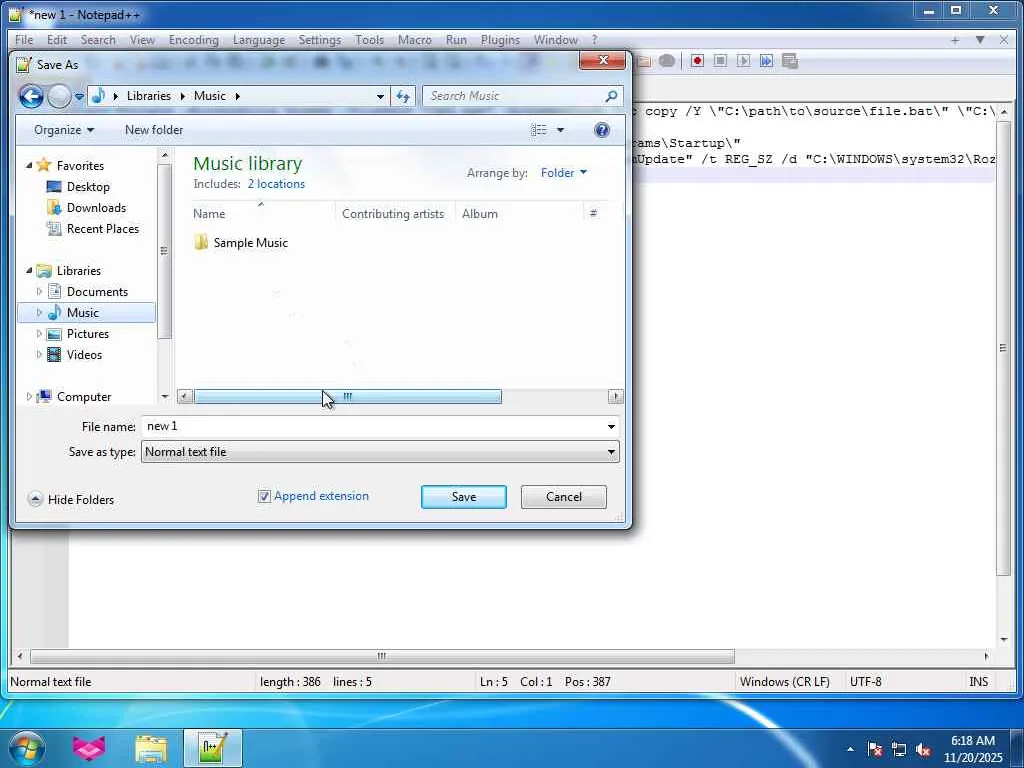Click the refresh location button
The height and width of the screenshot is (768, 1024).
click(x=403, y=96)
